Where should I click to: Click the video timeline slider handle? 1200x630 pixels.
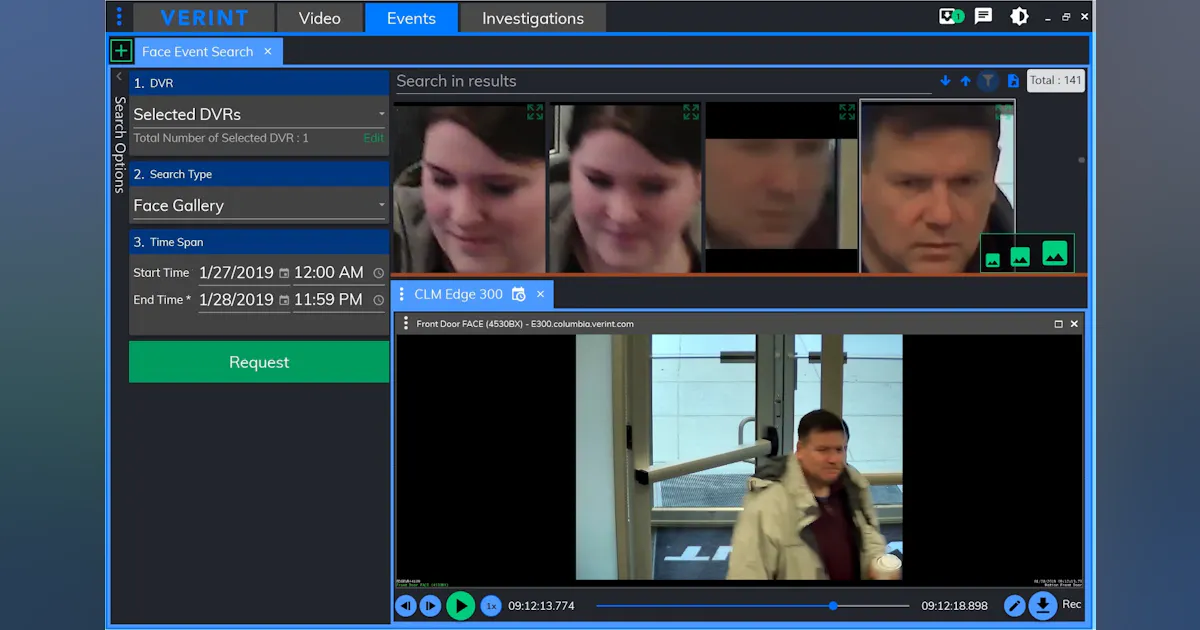[x=833, y=605]
